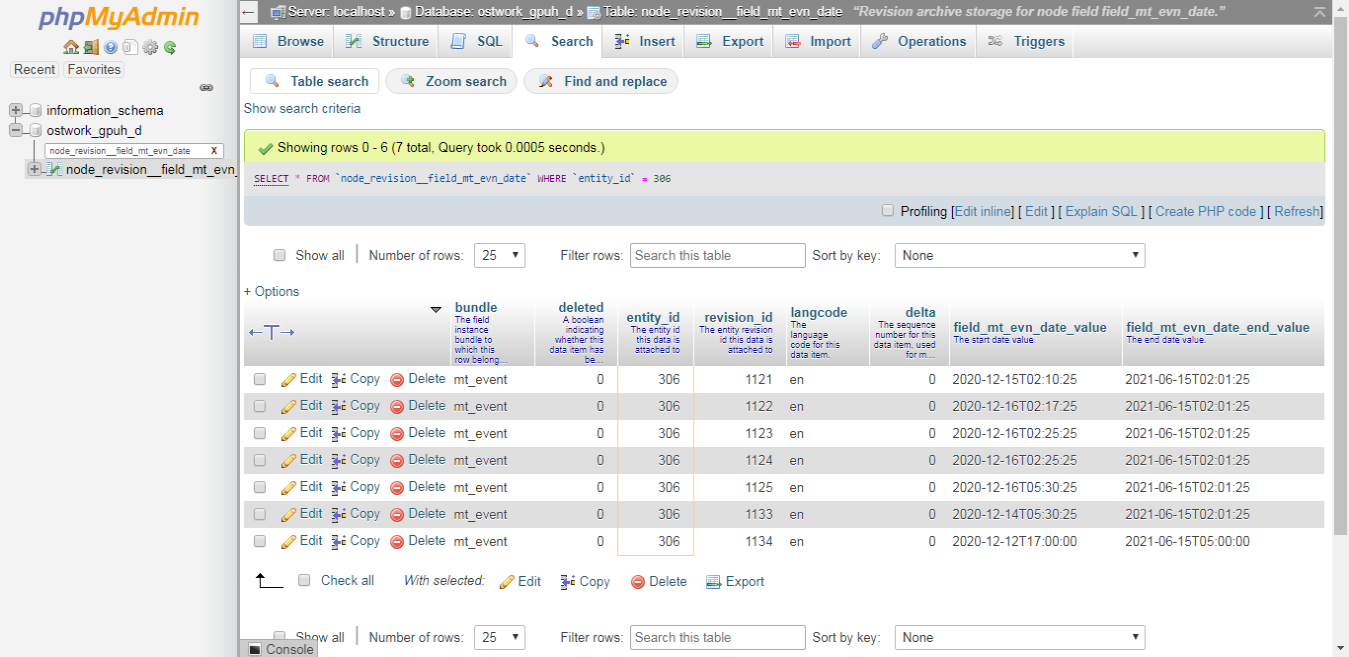Tick the top Show all checkbox

(x=280, y=255)
